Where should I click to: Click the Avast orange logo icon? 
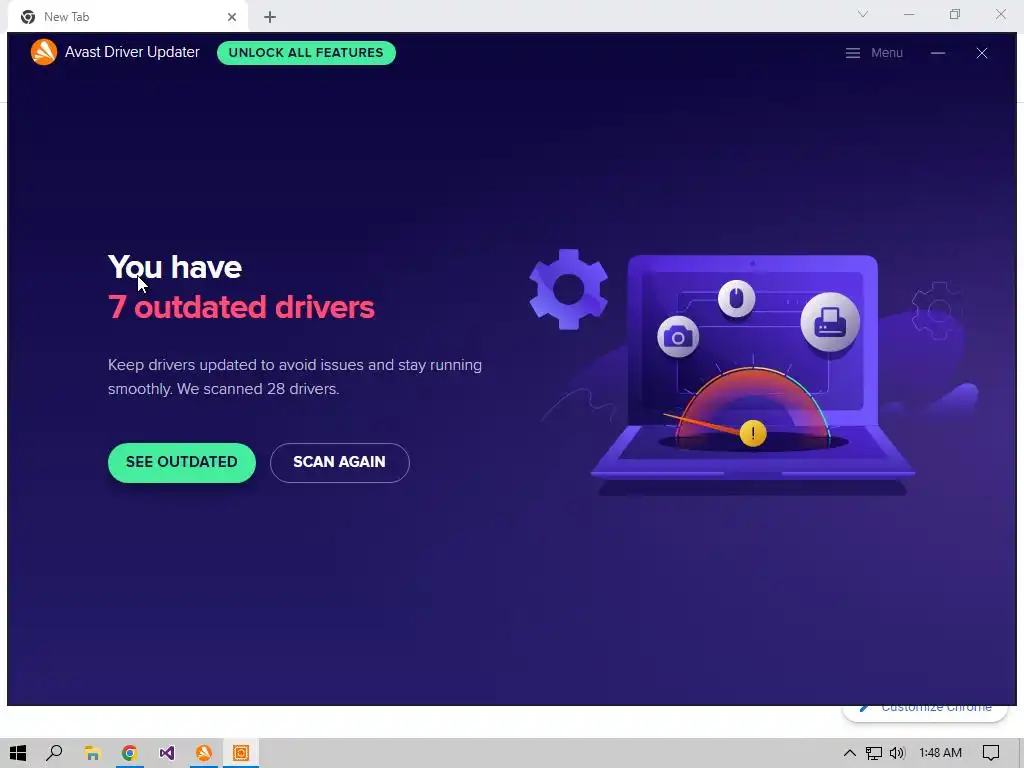click(x=44, y=52)
